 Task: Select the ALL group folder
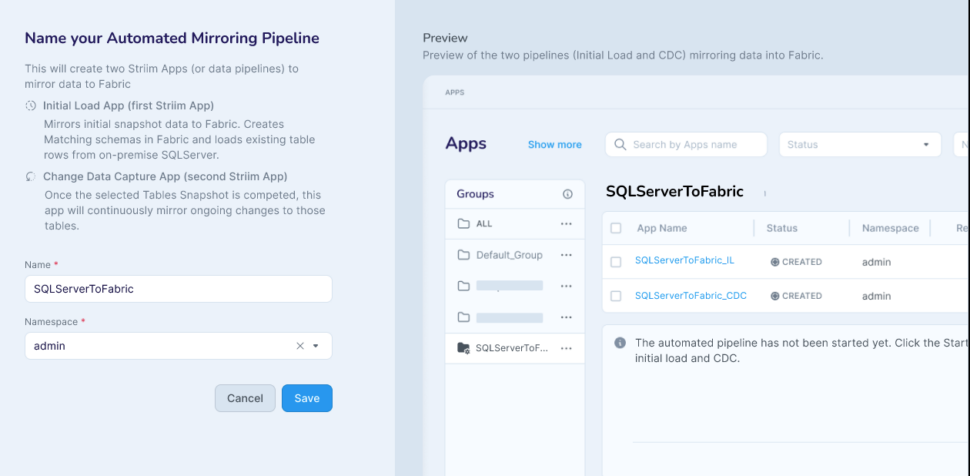pyautogui.click(x=515, y=223)
